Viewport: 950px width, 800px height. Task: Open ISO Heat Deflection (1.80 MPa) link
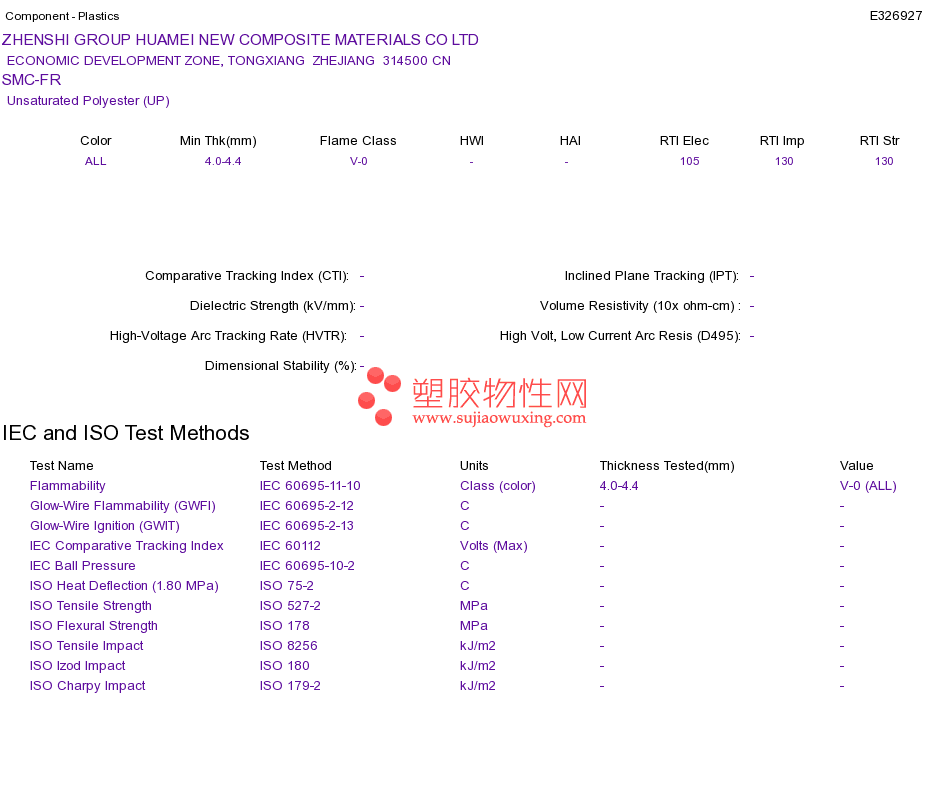[124, 586]
